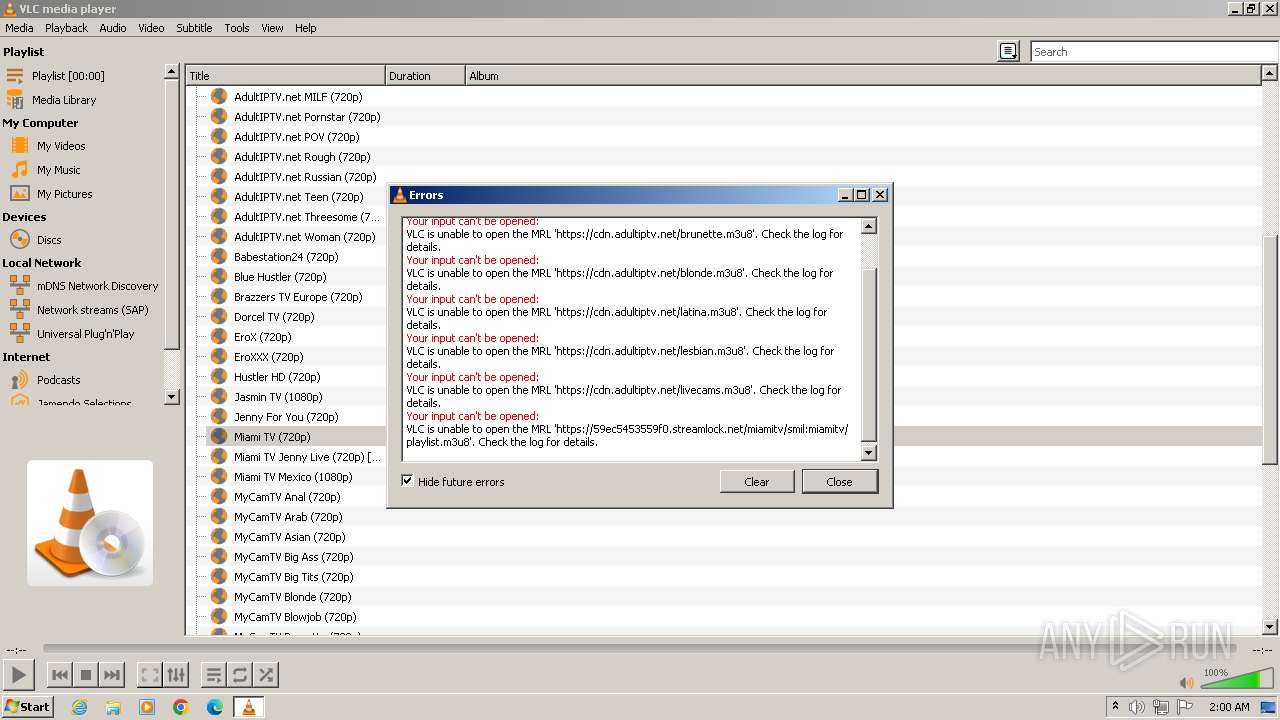Toggle playlist view icon in controls
This screenshot has height=720, width=1280.
pyautogui.click(x=214, y=675)
